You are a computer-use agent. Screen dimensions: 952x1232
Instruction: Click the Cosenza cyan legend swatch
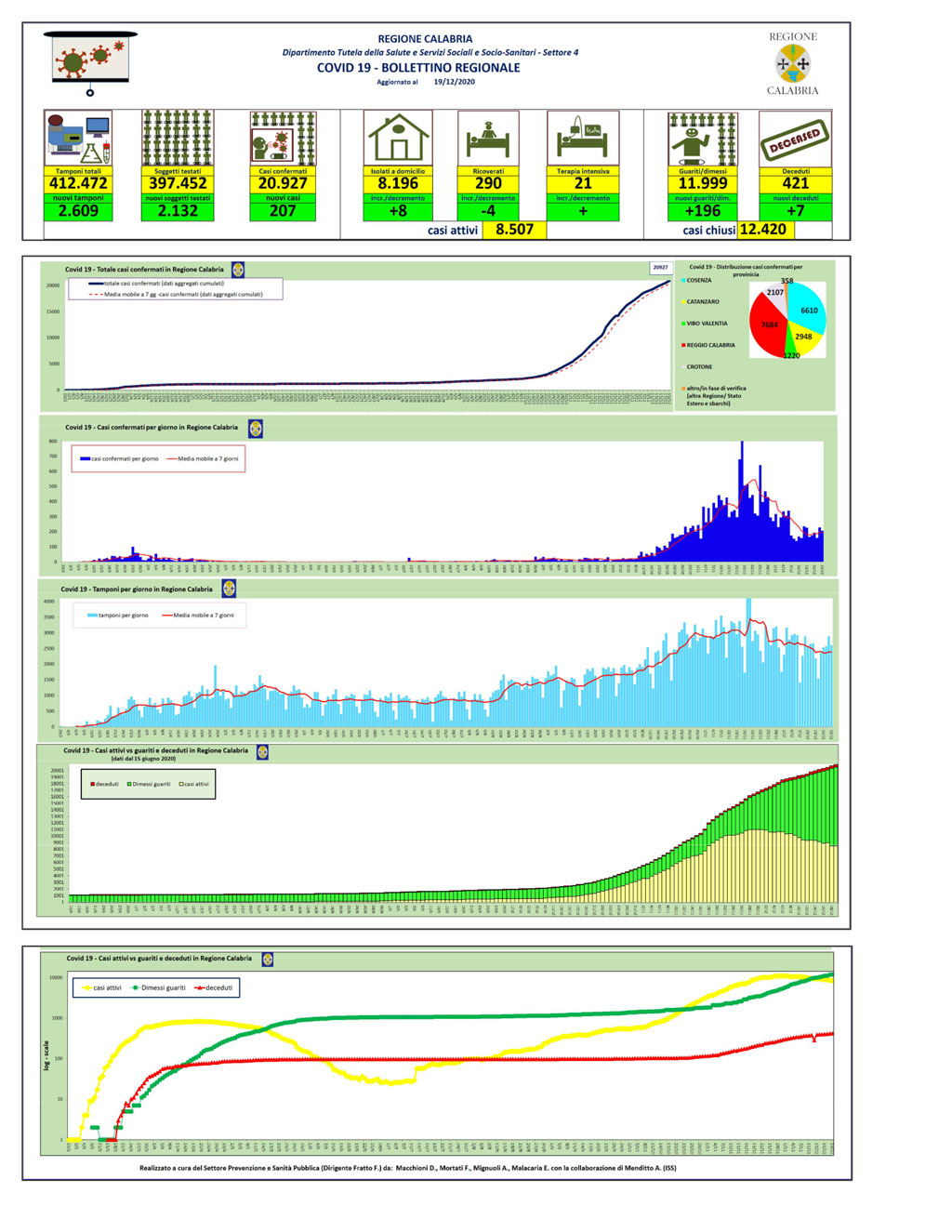683,280
